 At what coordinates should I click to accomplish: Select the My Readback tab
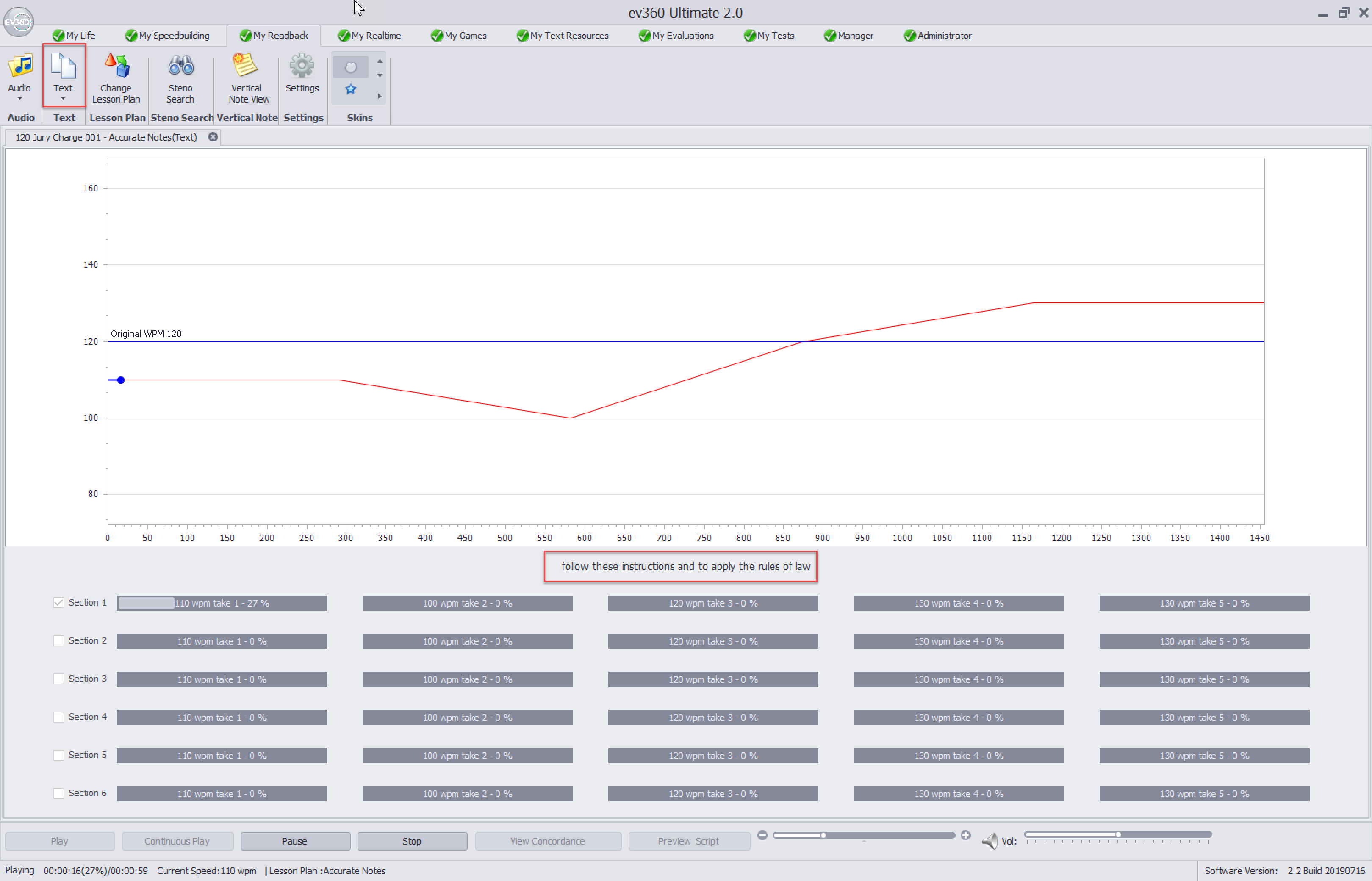click(x=274, y=36)
